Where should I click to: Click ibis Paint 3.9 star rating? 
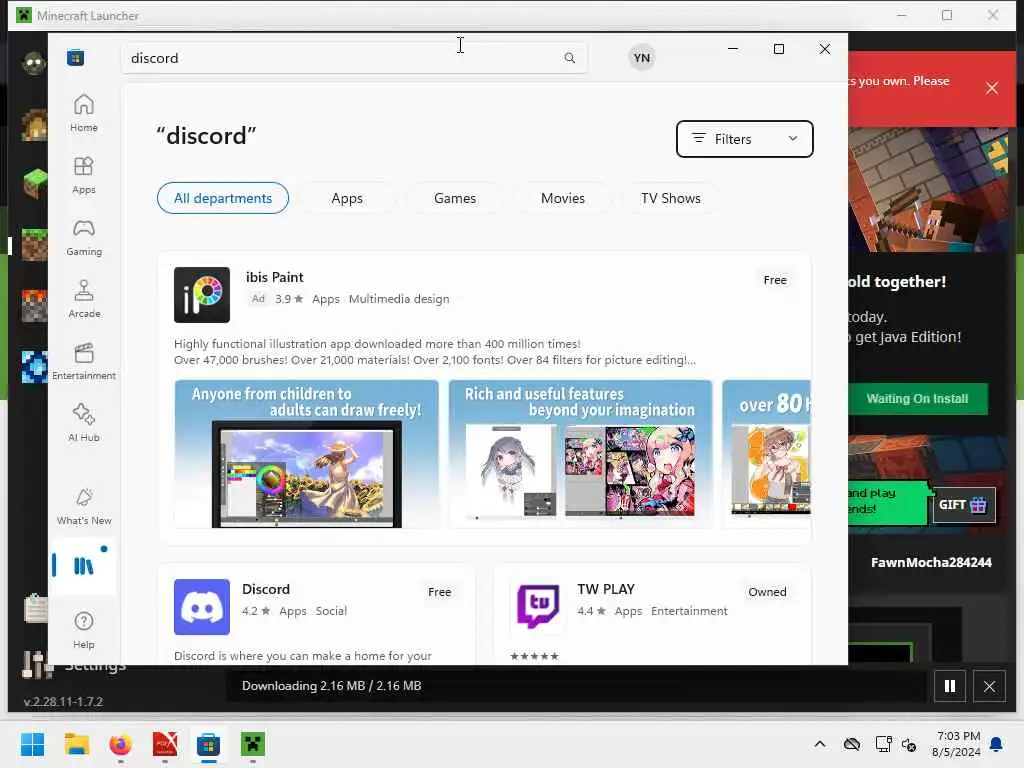[x=289, y=298]
